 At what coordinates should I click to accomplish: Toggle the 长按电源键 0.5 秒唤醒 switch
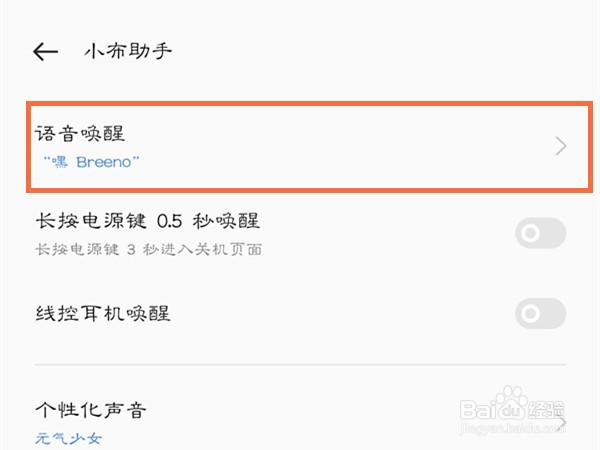[x=540, y=234]
